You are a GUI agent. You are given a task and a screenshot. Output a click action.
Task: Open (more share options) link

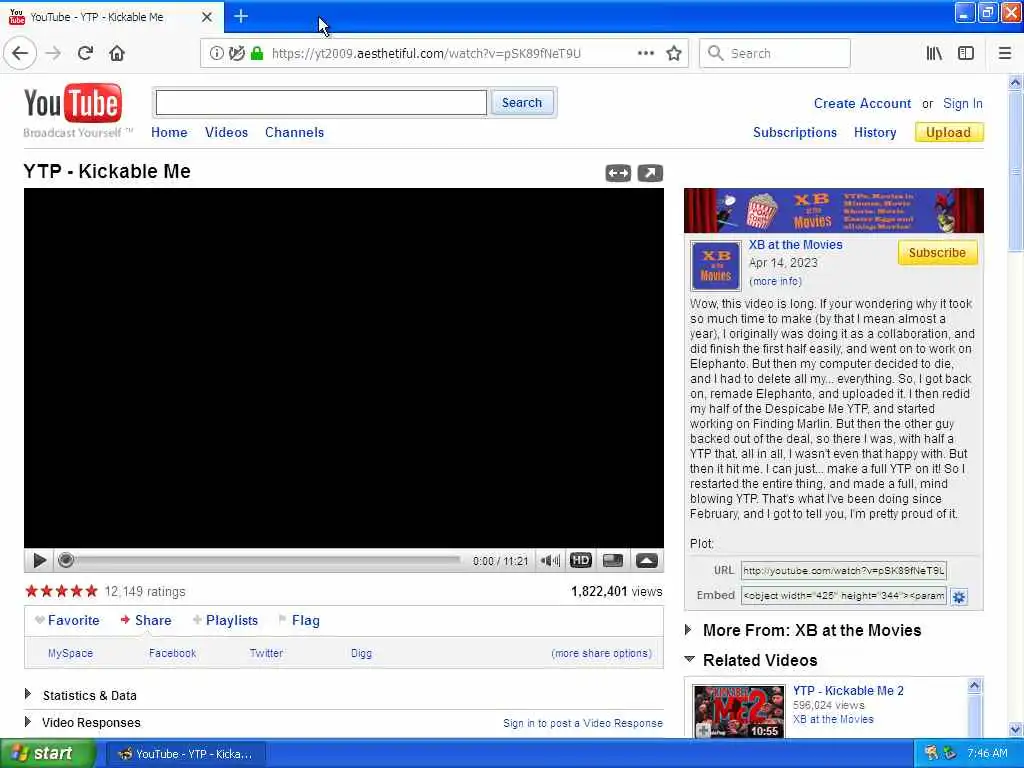601,653
